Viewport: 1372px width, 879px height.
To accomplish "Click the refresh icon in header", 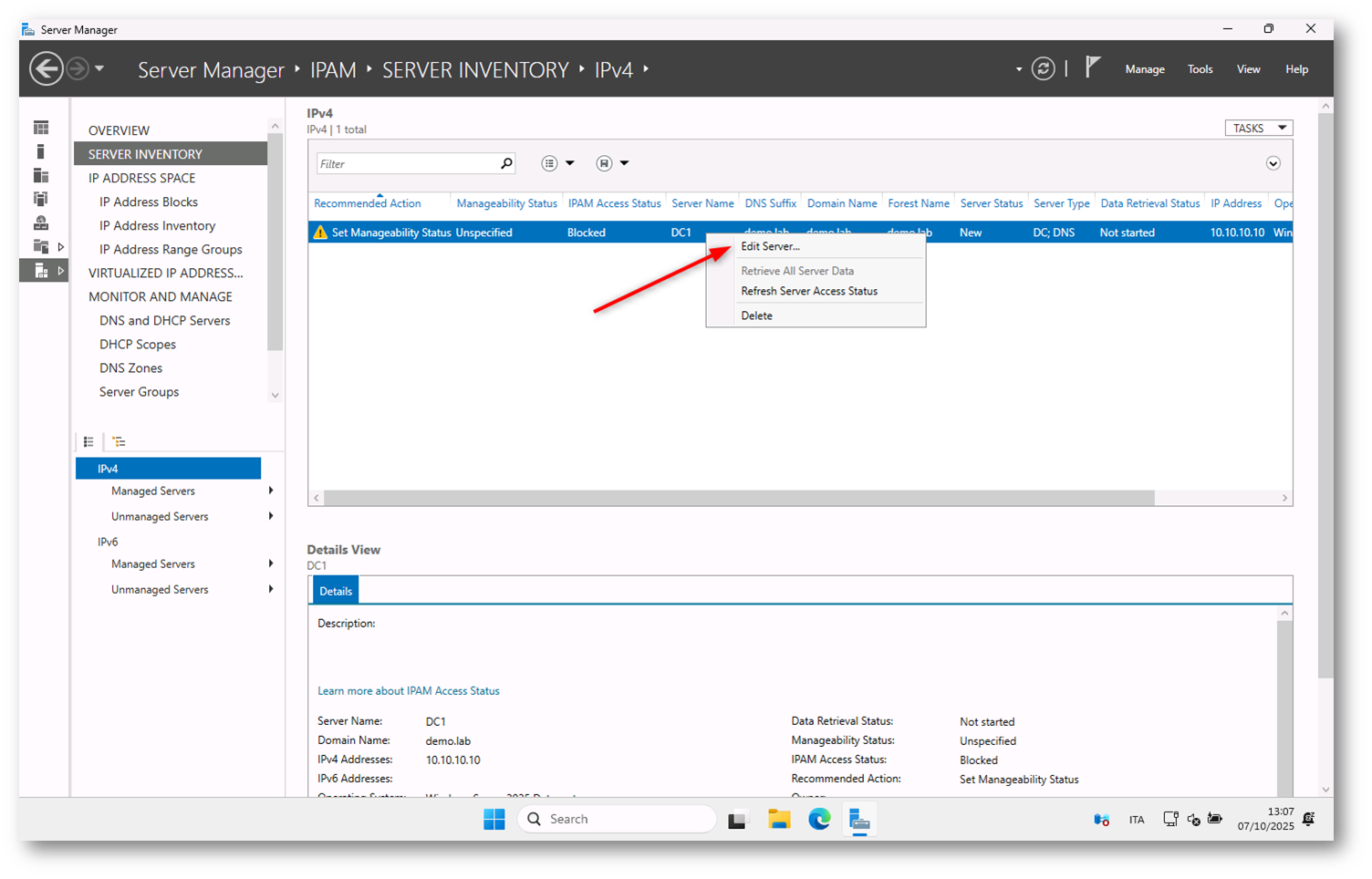I will pos(1043,69).
